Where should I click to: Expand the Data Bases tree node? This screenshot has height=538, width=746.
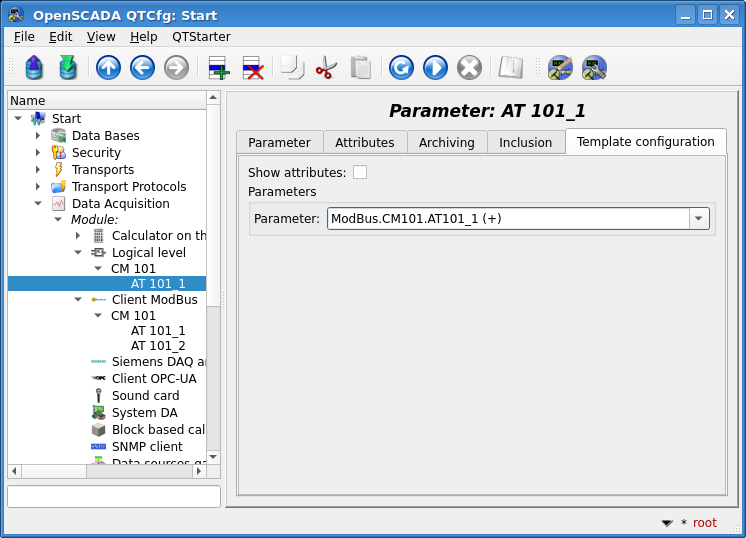38,135
